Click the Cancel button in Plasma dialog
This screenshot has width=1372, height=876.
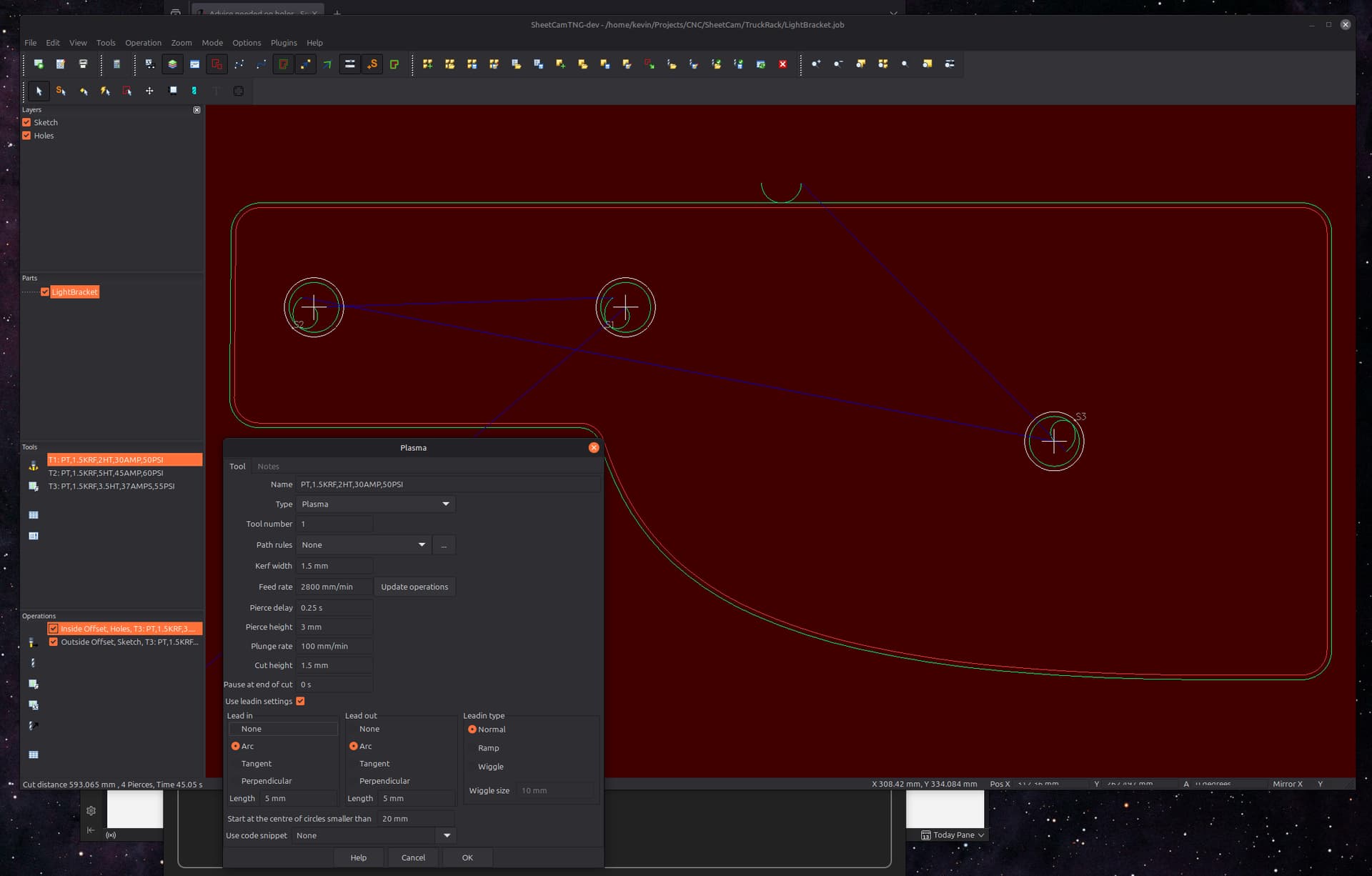(x=413, y=857)
